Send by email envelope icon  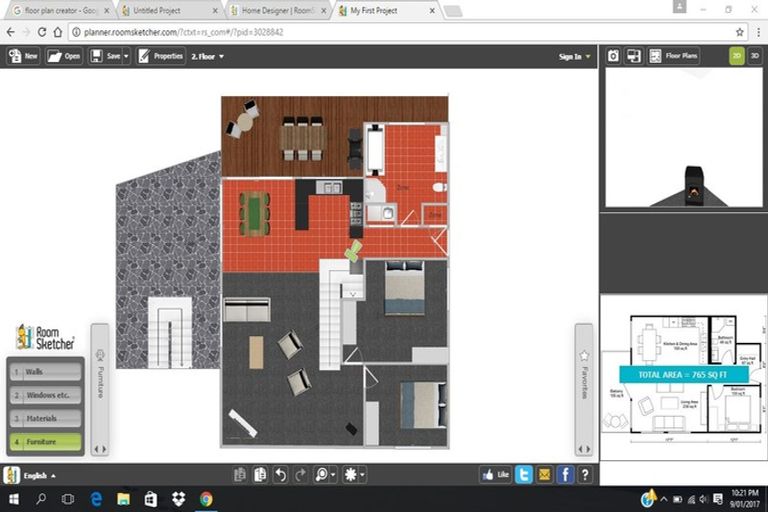coord(544,475)
